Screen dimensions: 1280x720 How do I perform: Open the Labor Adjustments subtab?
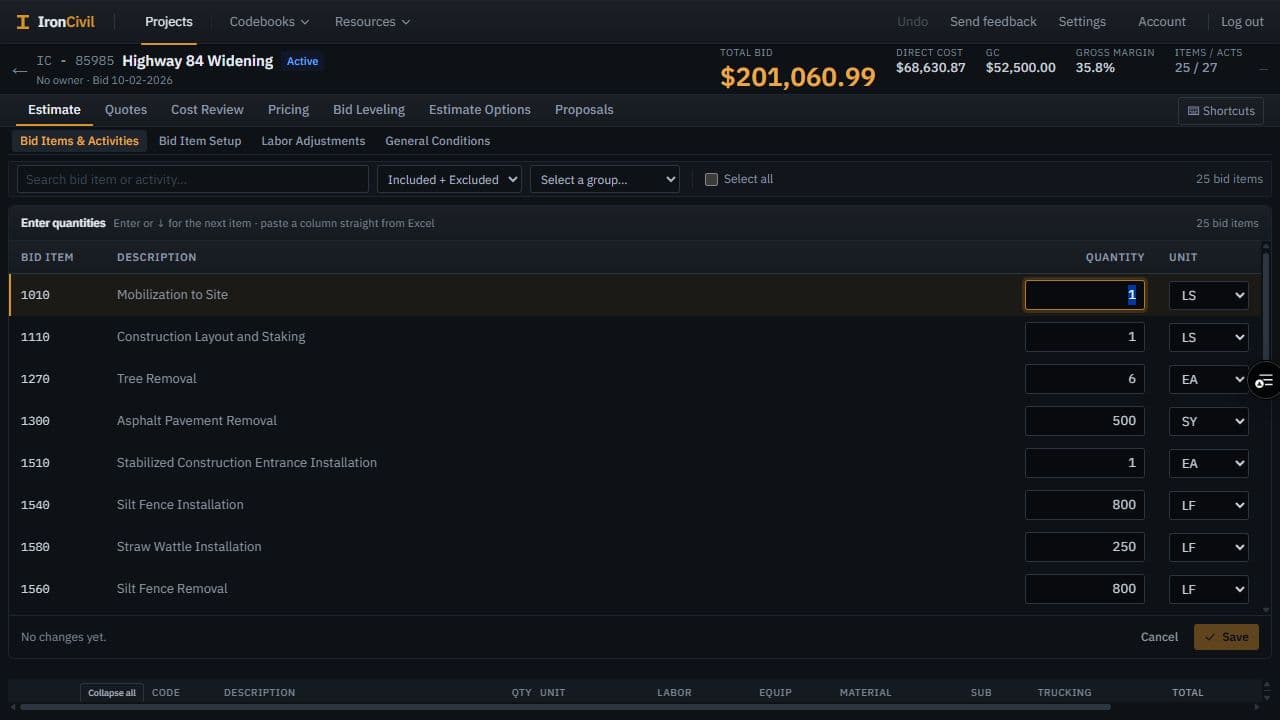pyautogui.click(x=313, y=141)
